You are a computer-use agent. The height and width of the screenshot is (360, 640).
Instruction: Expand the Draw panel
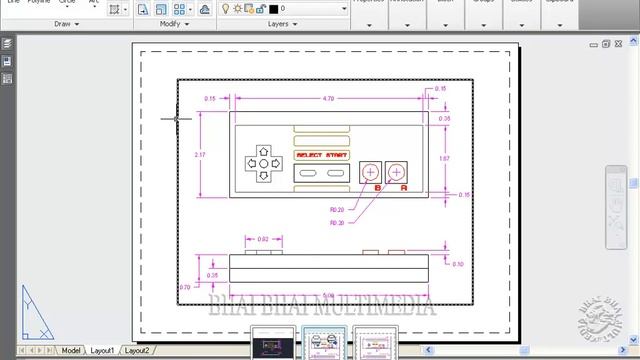67,24
